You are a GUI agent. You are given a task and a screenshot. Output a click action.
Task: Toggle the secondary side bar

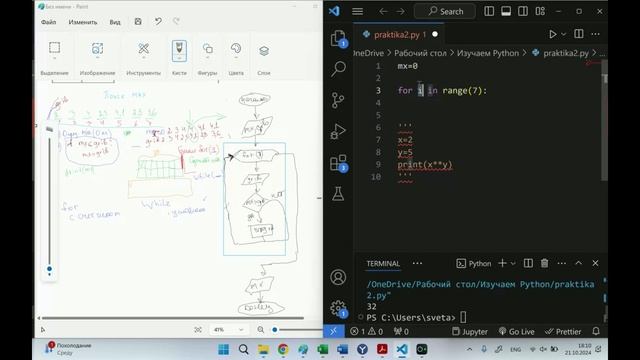coord(523,11)
